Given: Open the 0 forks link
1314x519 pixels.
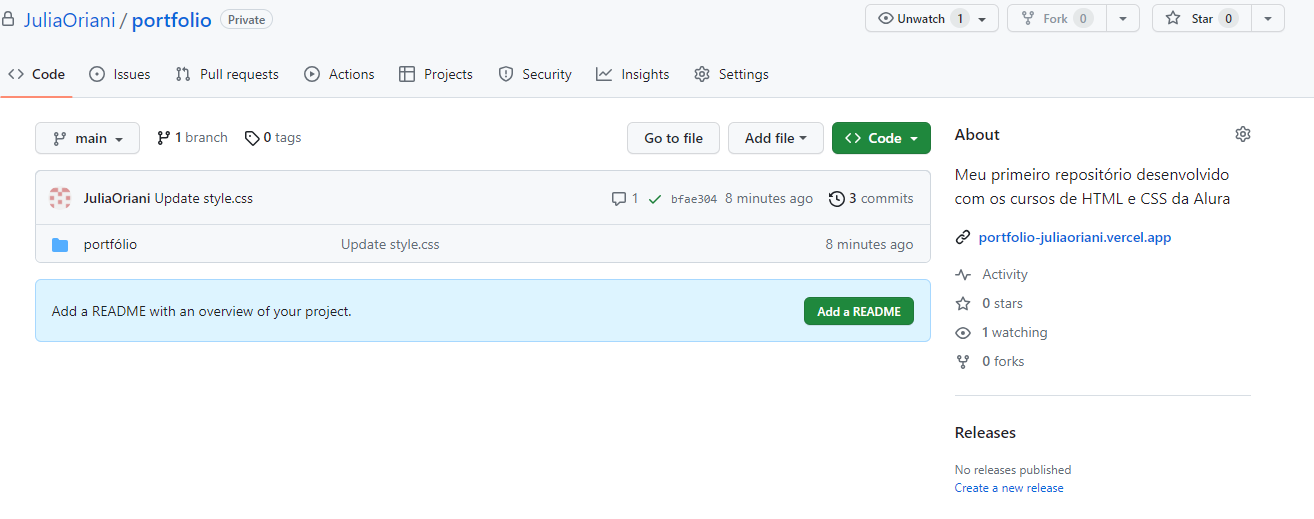Looking at the screenshot, I should 1003,361.
